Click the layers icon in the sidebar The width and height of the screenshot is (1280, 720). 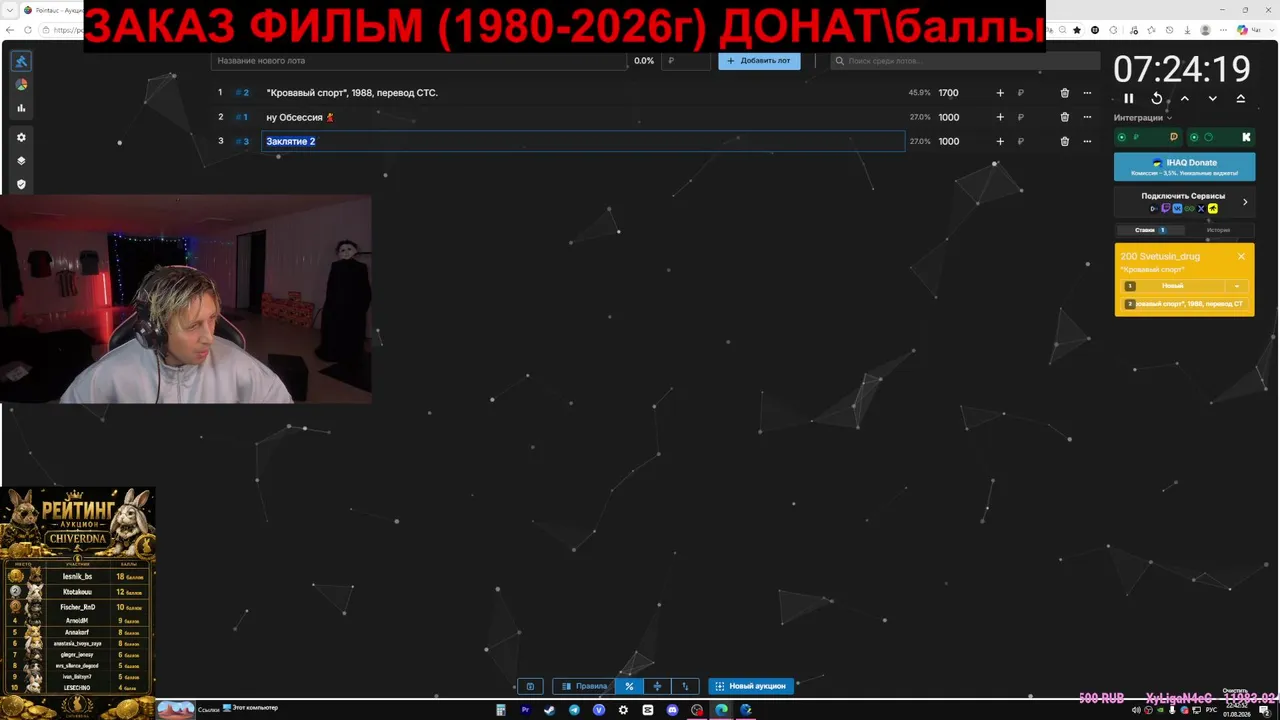20,161
